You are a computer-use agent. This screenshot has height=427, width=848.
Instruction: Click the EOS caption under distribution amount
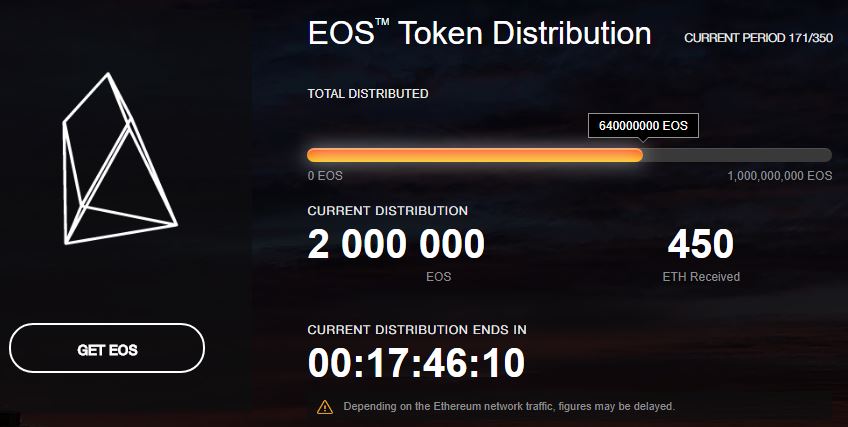439,277
